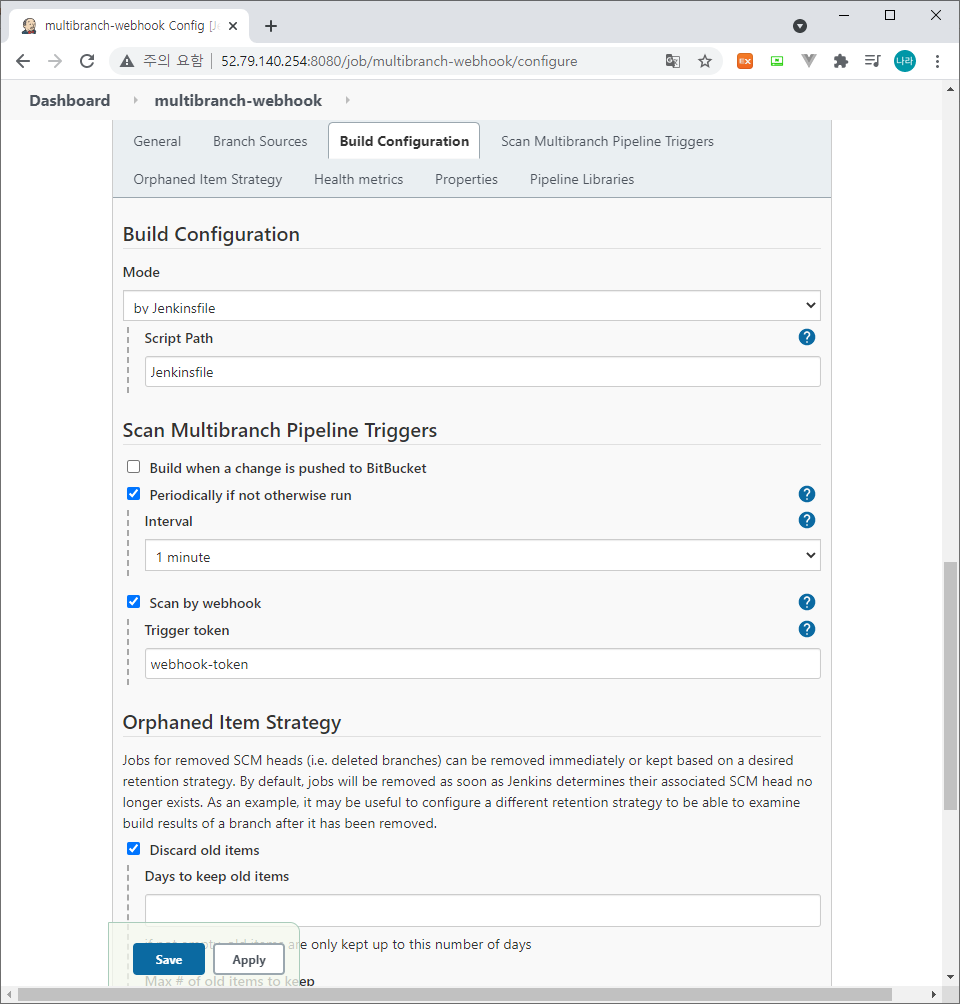Image resolution: width=960 pixels, height=1004 pixels.
Task: Open the orange EX extension
Action: (745, 61)
